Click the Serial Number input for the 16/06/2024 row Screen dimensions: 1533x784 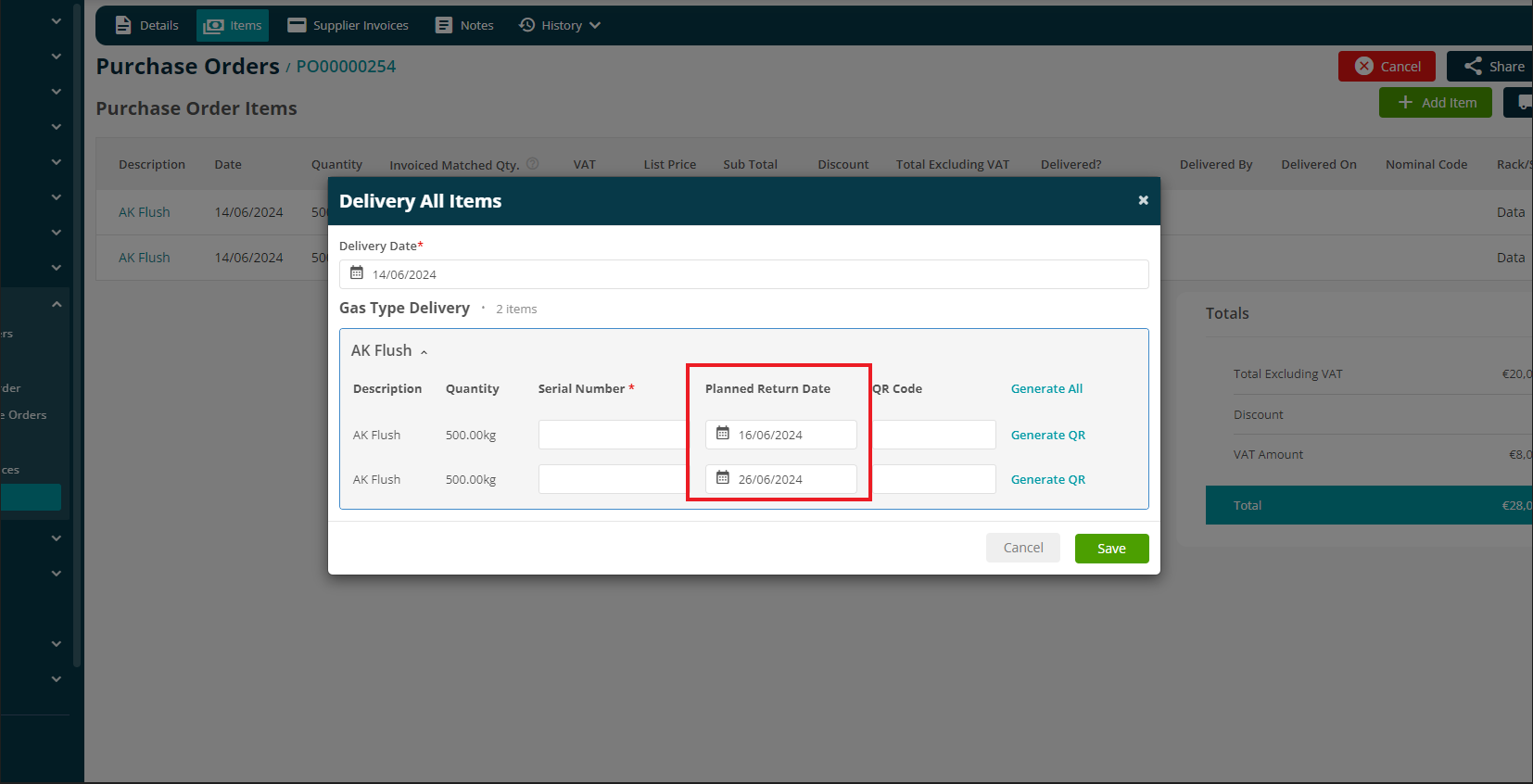pyautogui.click(x=613, y=435)
